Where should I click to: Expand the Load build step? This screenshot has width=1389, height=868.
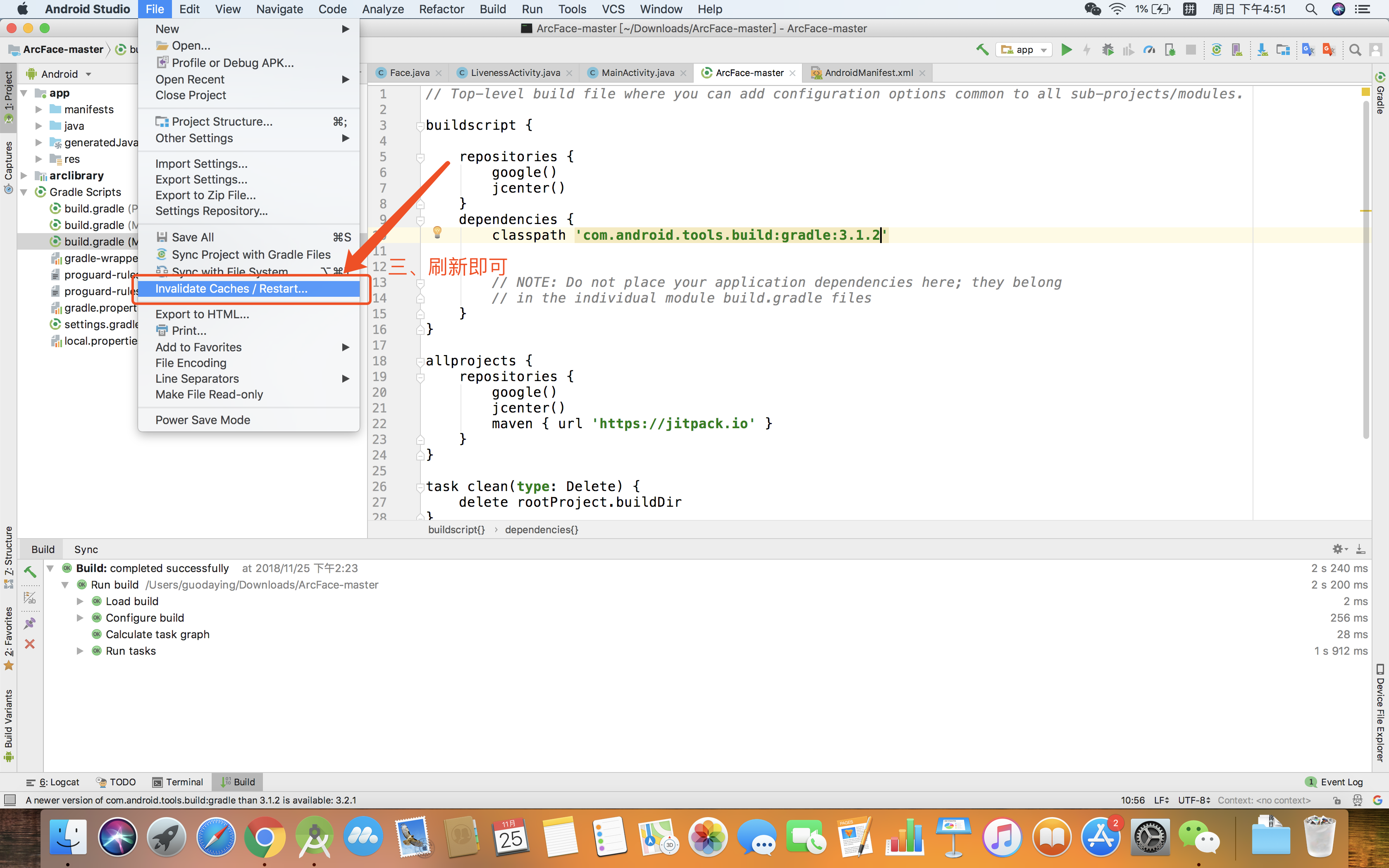80,601
